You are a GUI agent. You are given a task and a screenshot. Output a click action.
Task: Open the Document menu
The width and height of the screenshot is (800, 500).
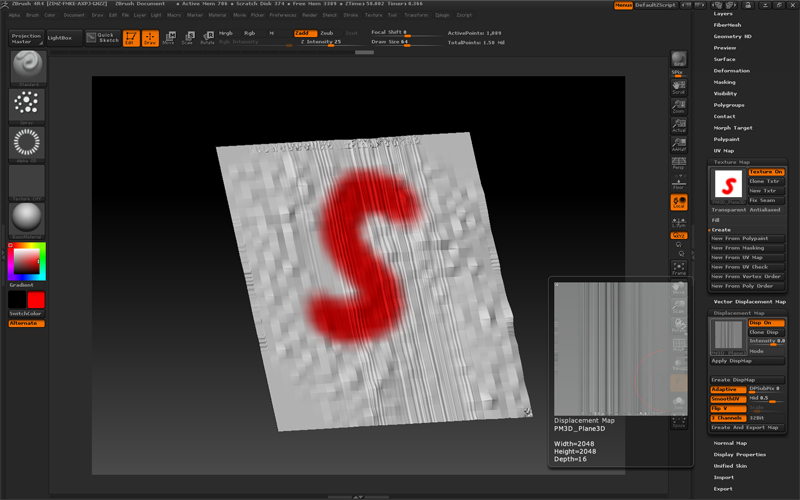[74, 15]
